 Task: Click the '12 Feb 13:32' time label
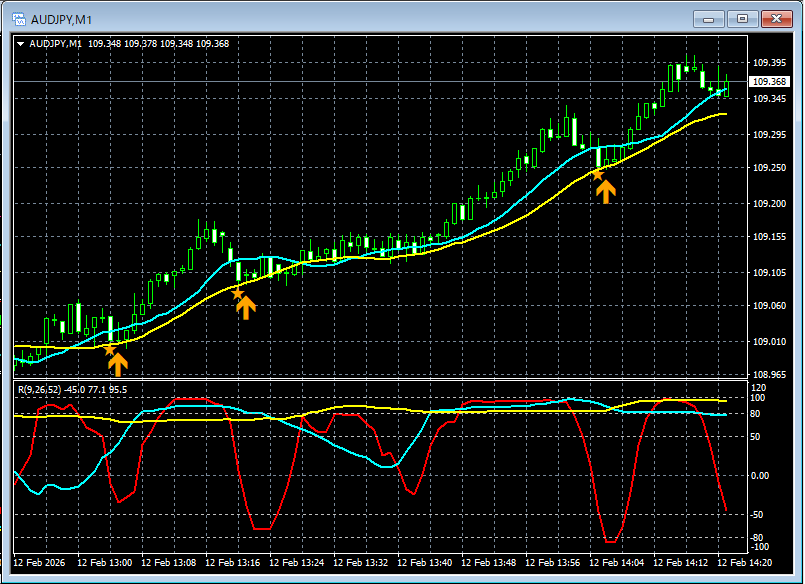(360, 562)
